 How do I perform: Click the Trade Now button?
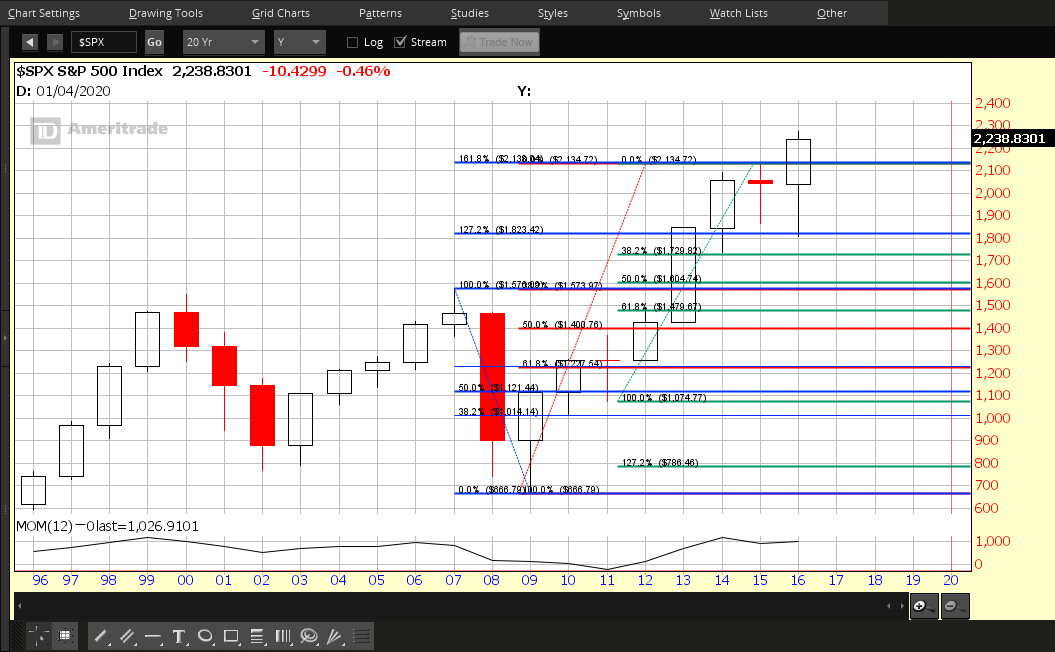point(499,42)
